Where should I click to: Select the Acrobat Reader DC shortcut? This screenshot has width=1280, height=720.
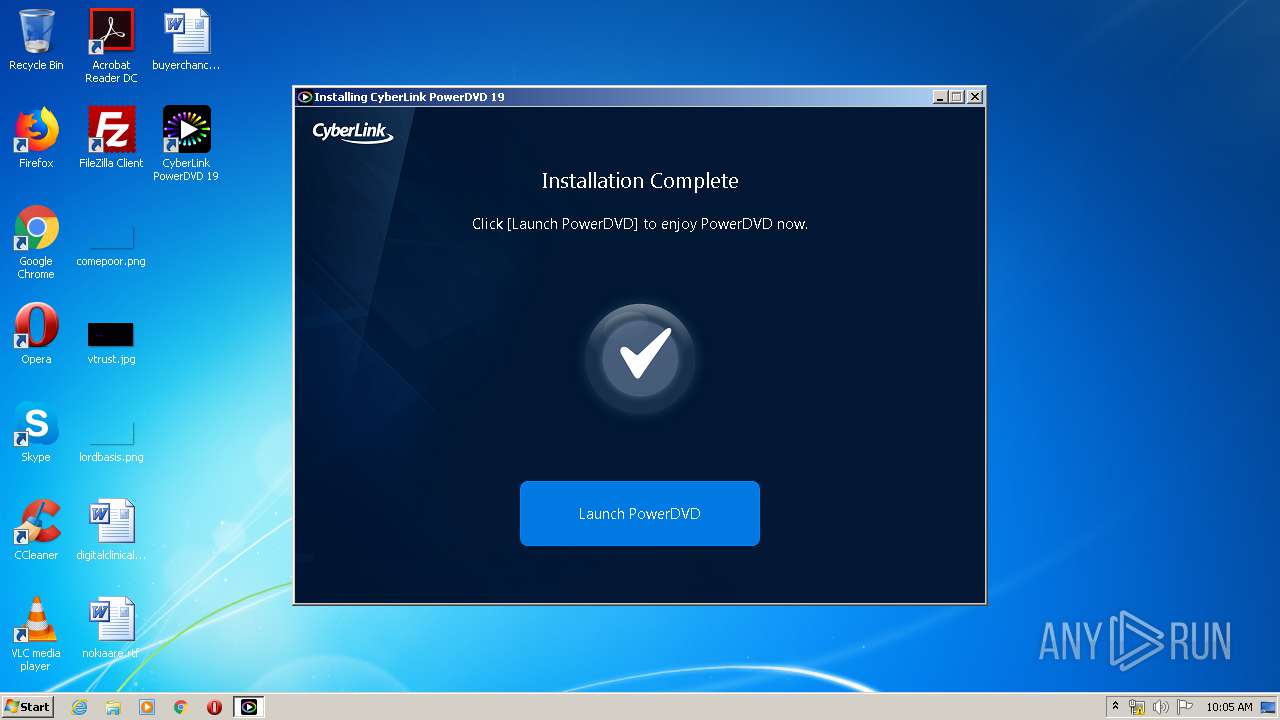click(x=111, y=46)
